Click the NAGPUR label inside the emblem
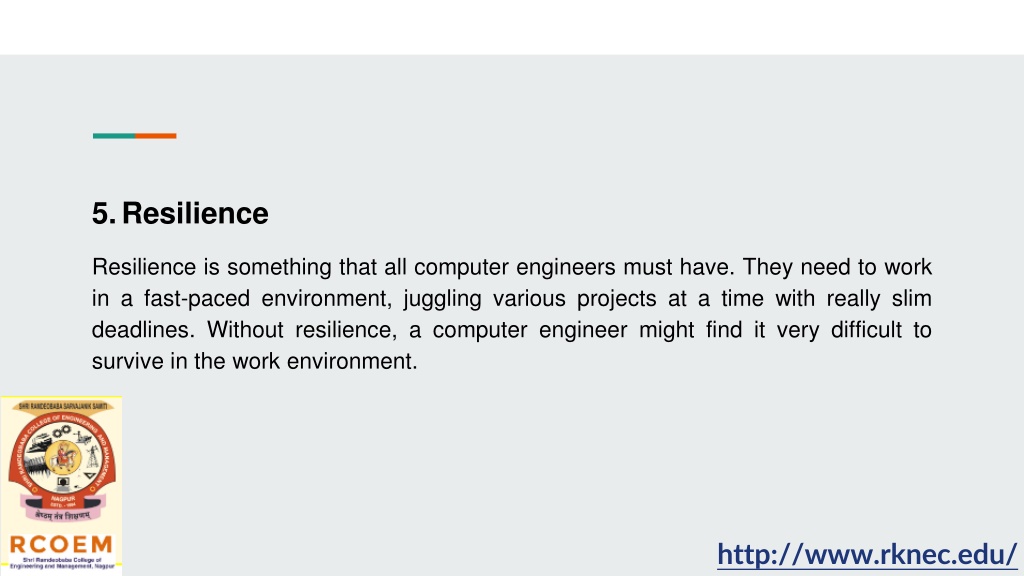 [63, 498]
